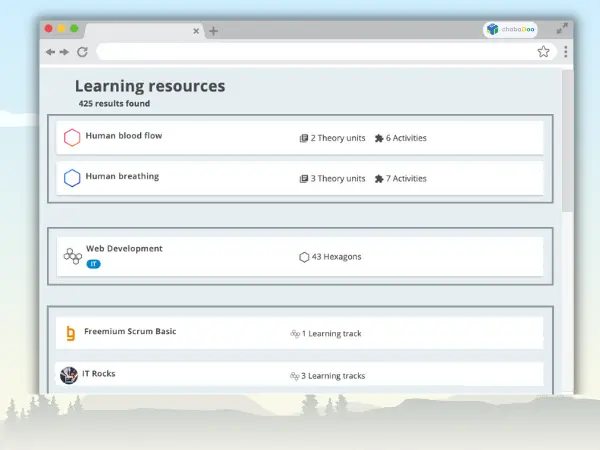Click the hexagon cluster icon for Web Development
This screenshot has width=600, height=450.
point(72,256)
